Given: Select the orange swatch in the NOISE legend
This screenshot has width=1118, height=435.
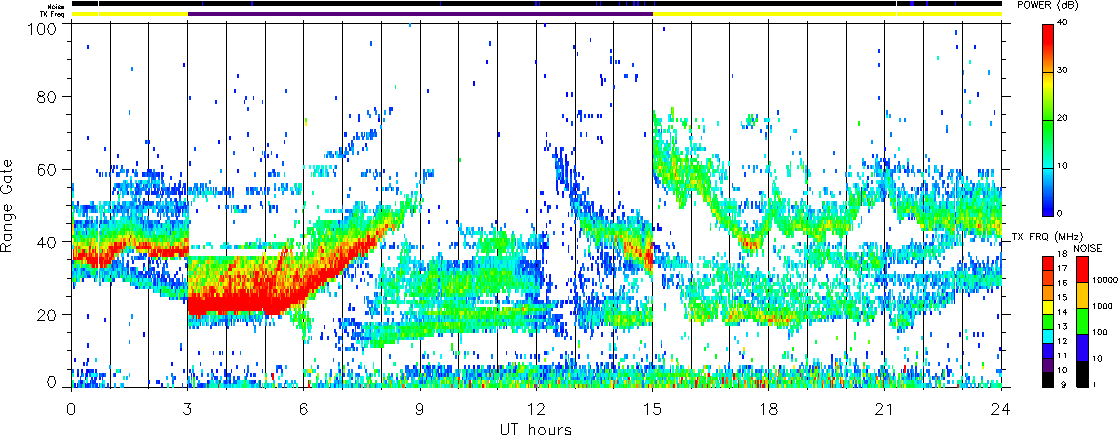Looking at the screenshot, I should [x=1082, y=294].
